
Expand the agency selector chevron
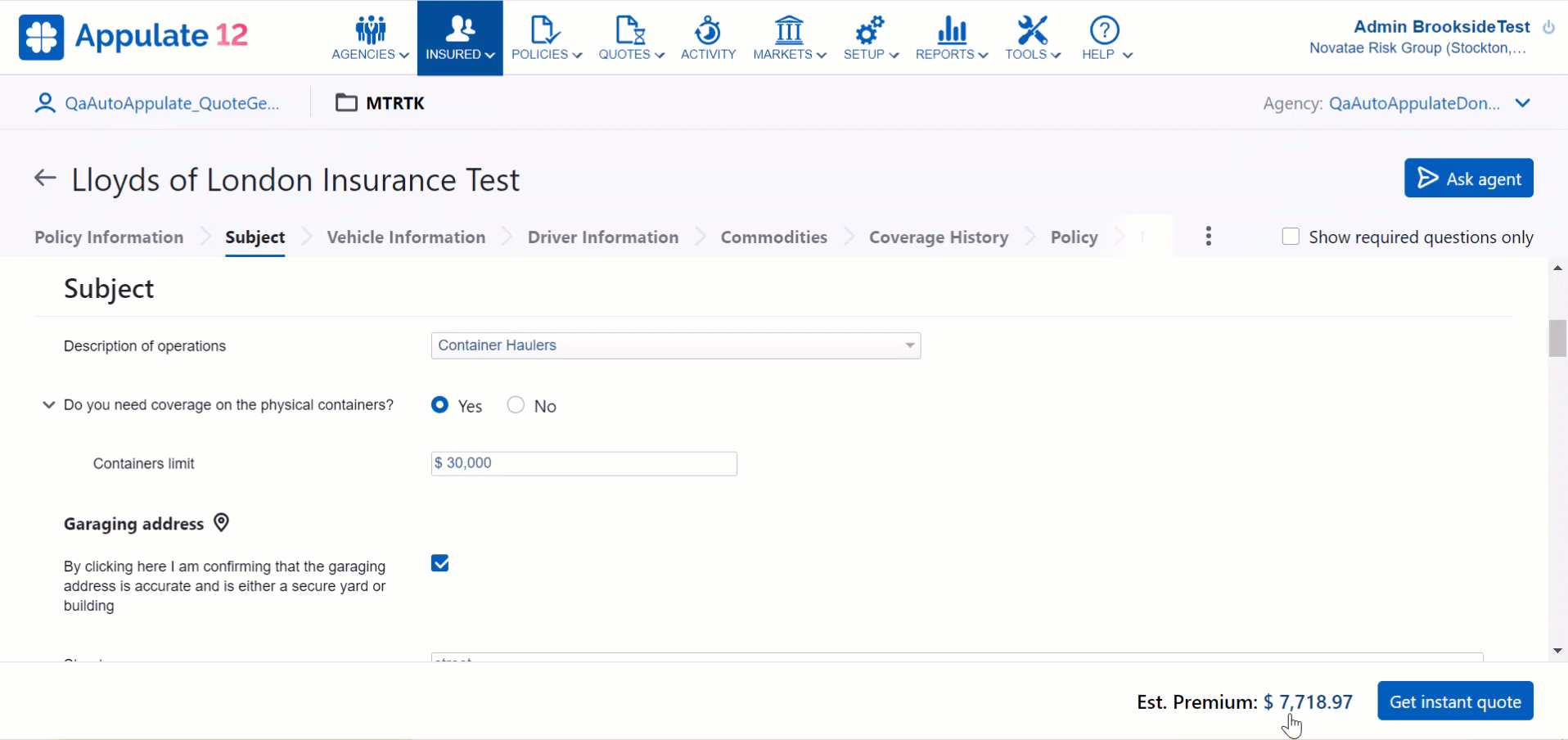point(1522,103)
